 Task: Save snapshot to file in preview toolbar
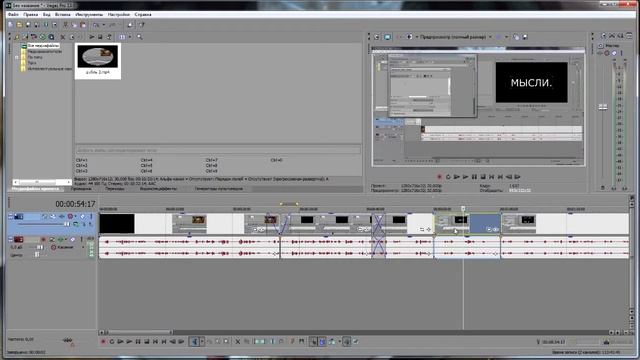click(525, 37)
